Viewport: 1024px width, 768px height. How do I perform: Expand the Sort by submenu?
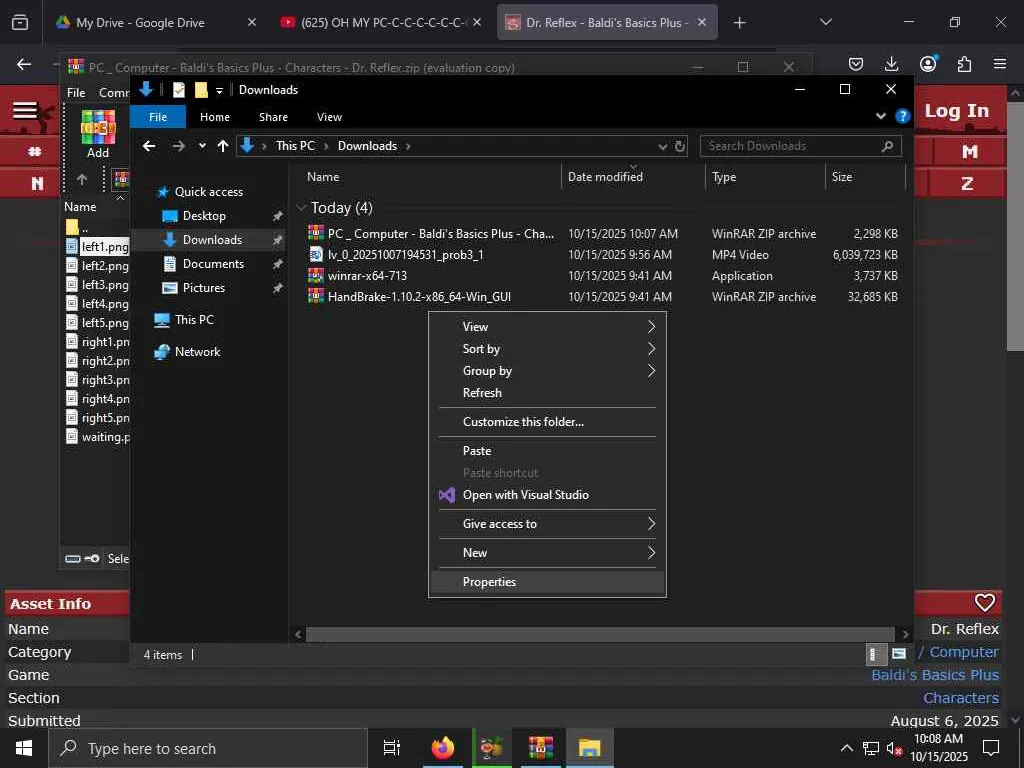[547, 349]
